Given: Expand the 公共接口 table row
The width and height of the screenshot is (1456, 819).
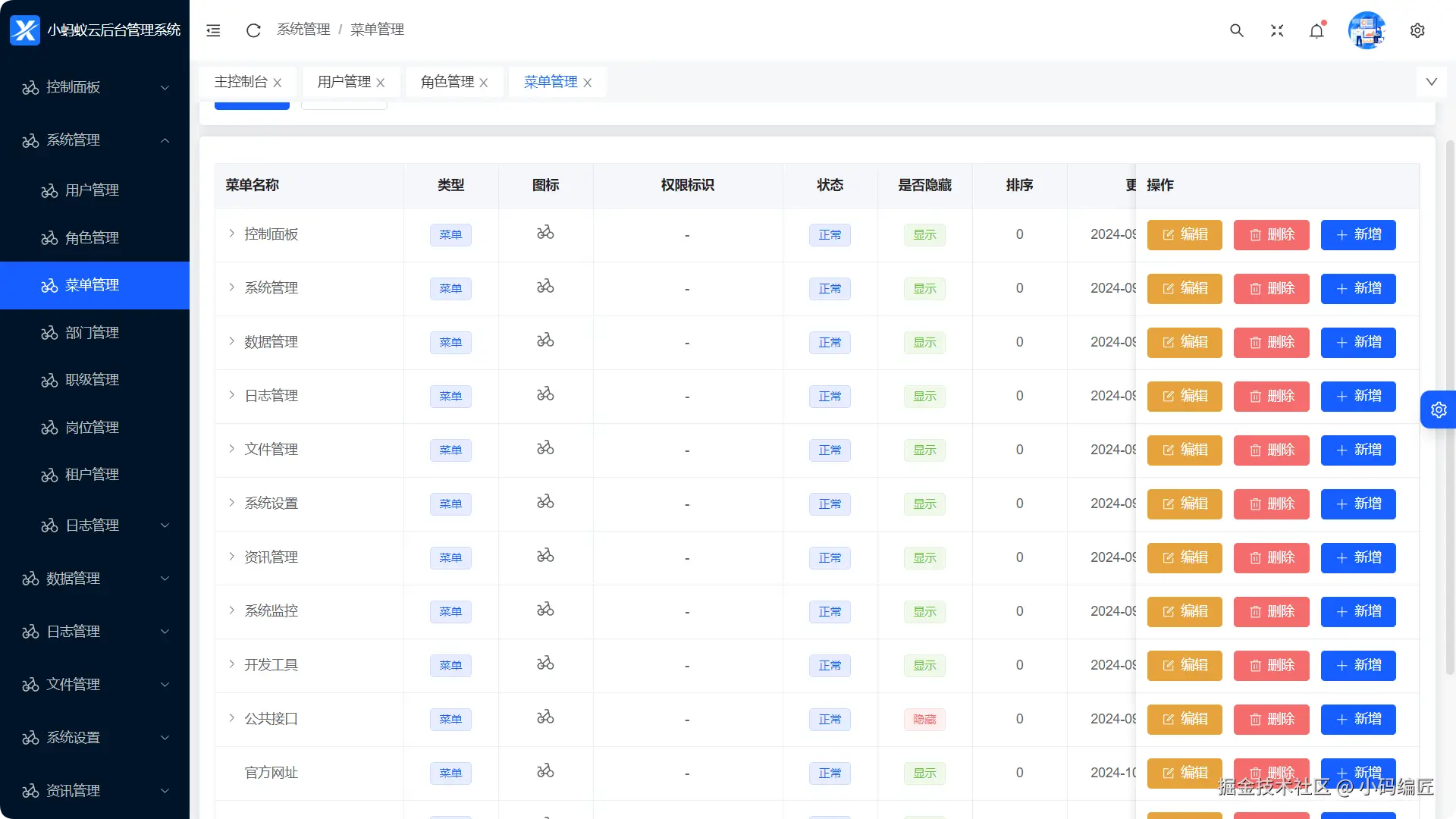Looking at the screenshot, I should coord(231,718).
